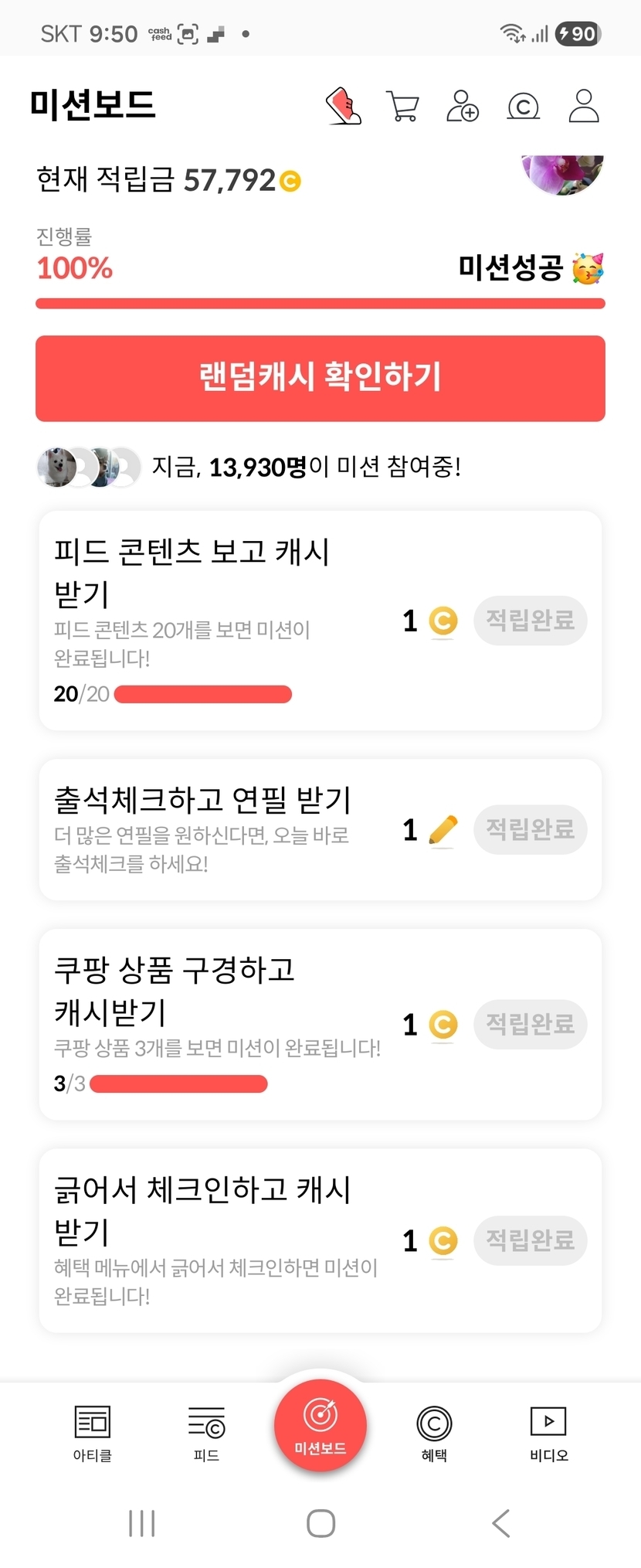Open the step counter shoe icon
The width and height of the screenshot is (641, 1568).
(344, 106)
